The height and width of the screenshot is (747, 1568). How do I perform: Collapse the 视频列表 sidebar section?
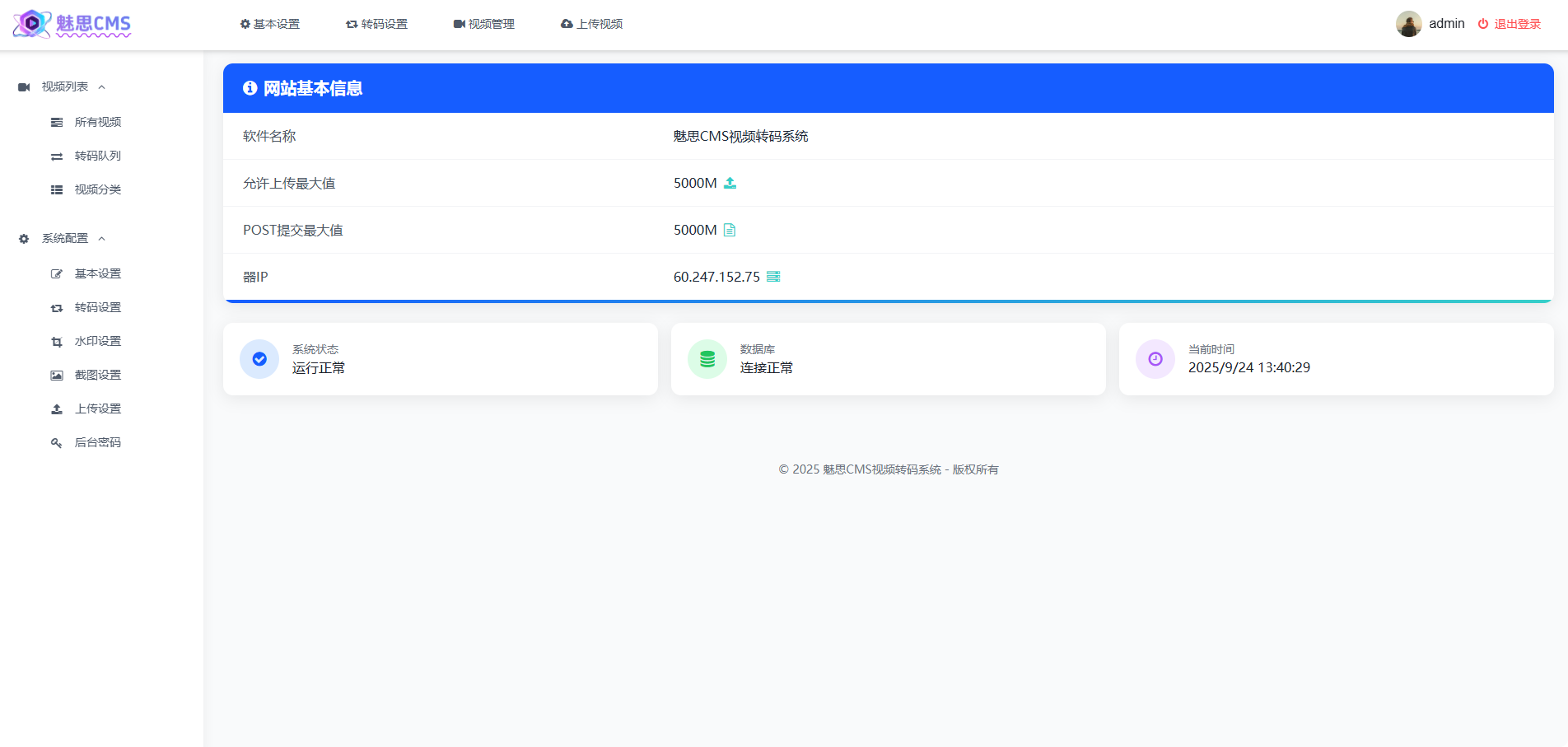point(102,86)
